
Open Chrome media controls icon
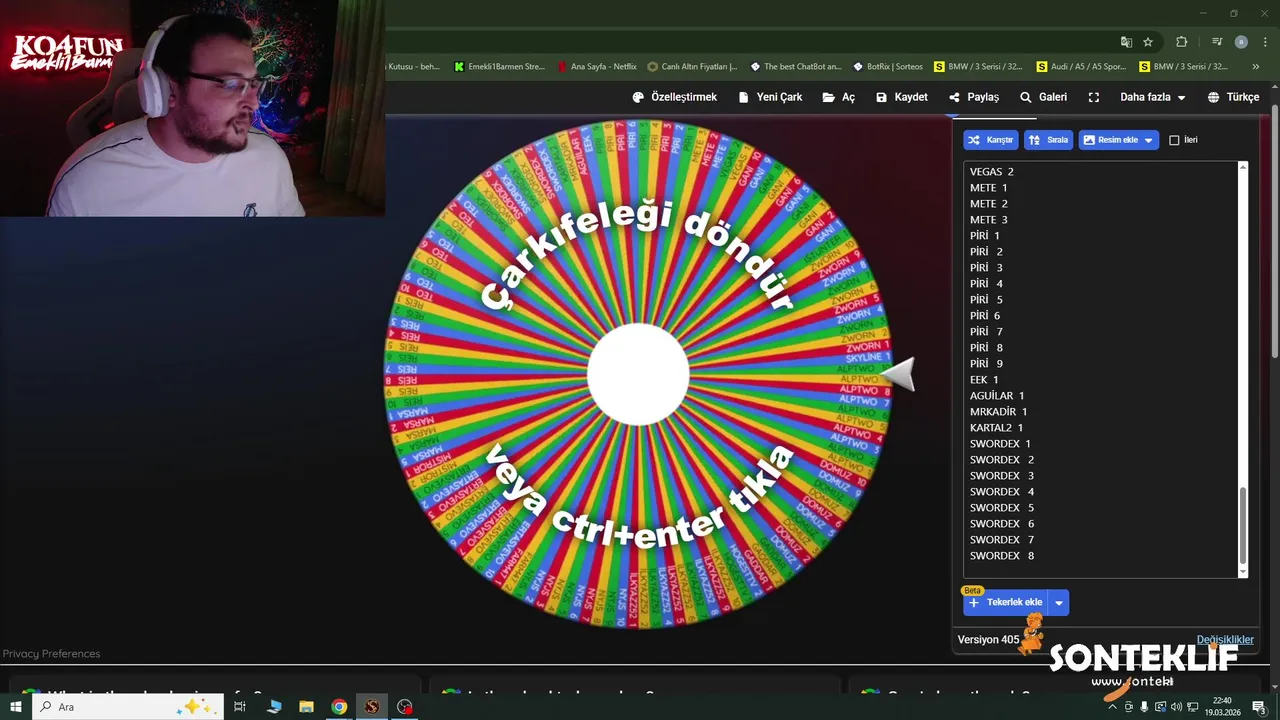tap(1217, 42)
